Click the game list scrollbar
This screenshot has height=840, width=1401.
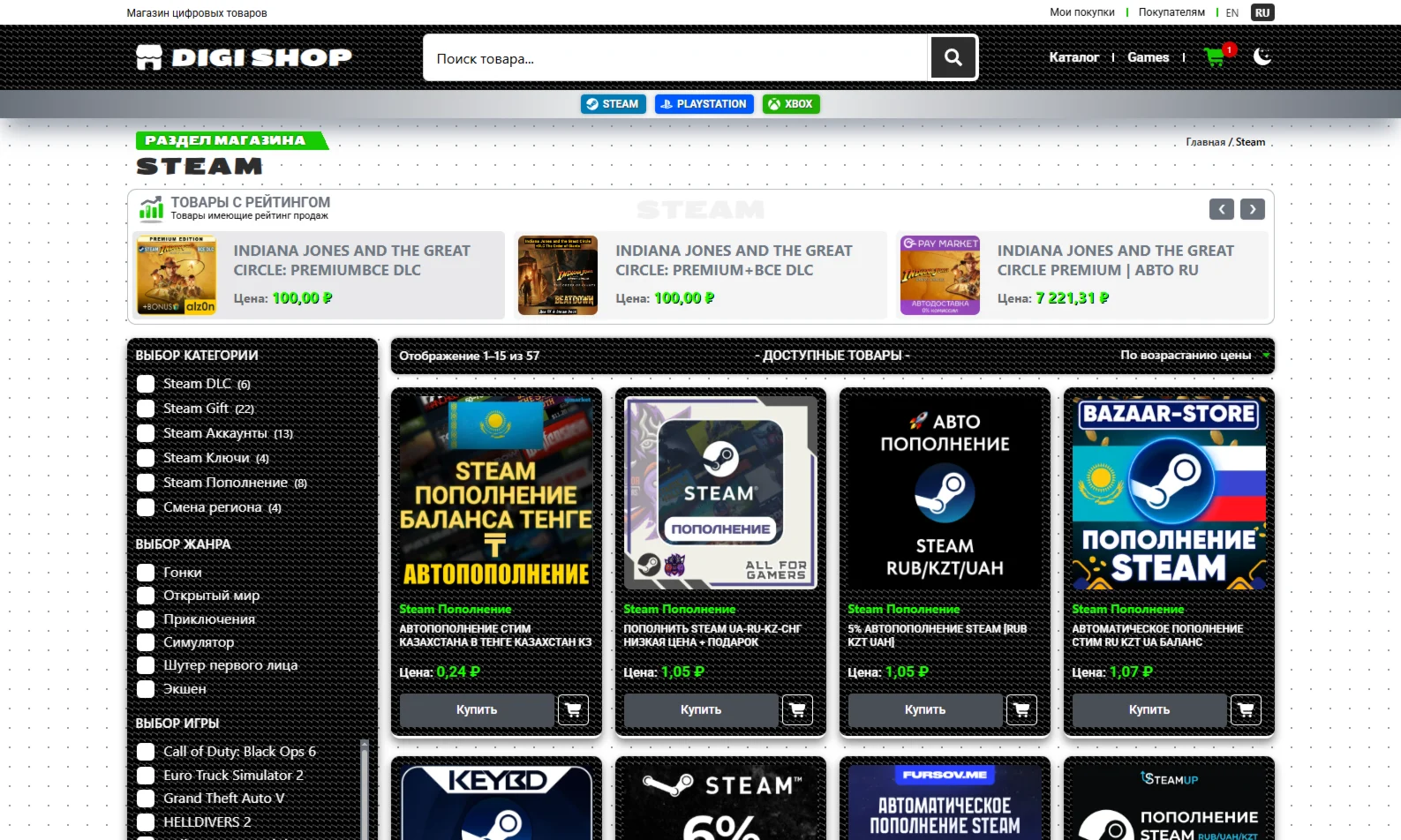point(364,789)
